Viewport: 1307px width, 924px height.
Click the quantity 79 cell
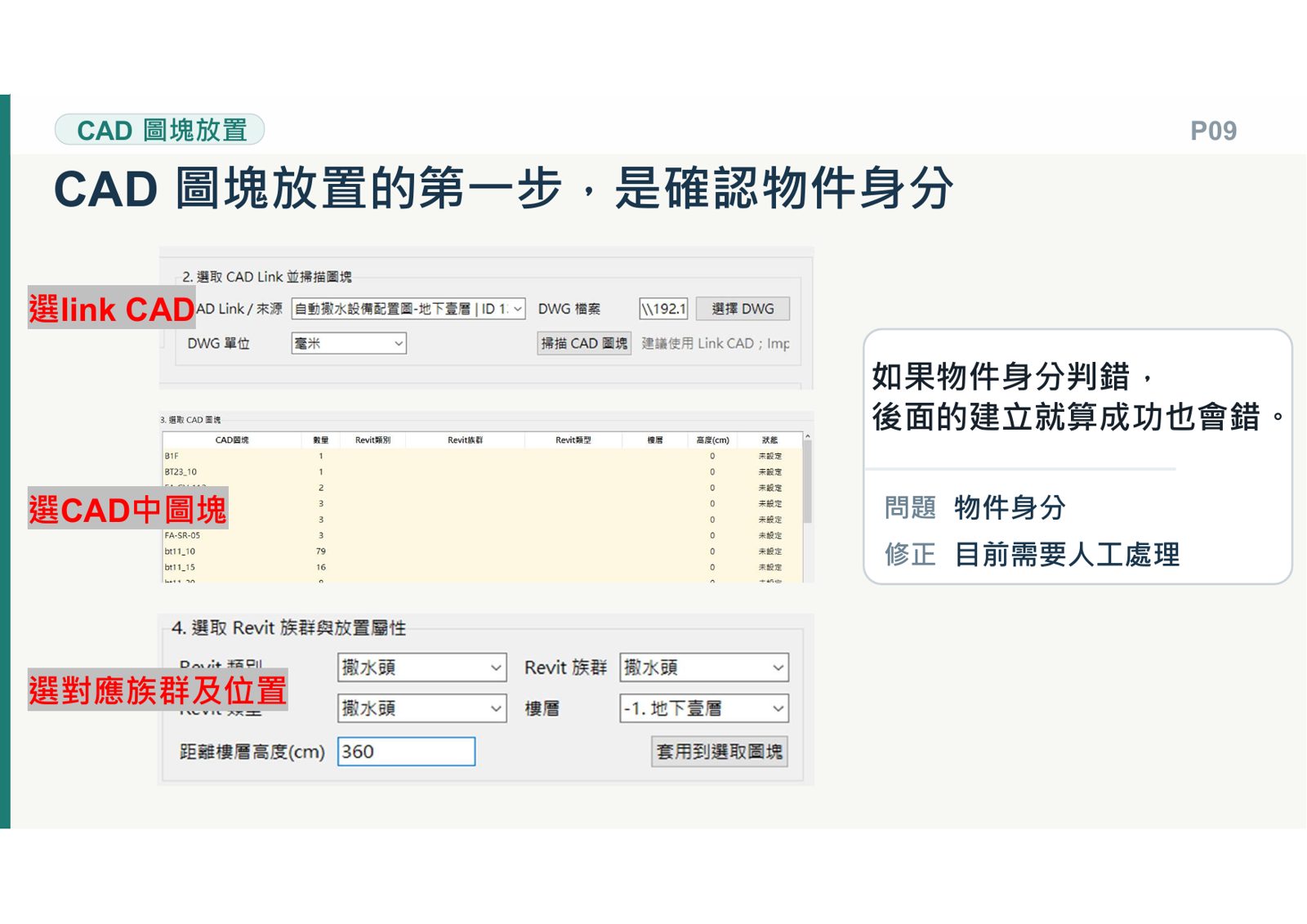321,551
